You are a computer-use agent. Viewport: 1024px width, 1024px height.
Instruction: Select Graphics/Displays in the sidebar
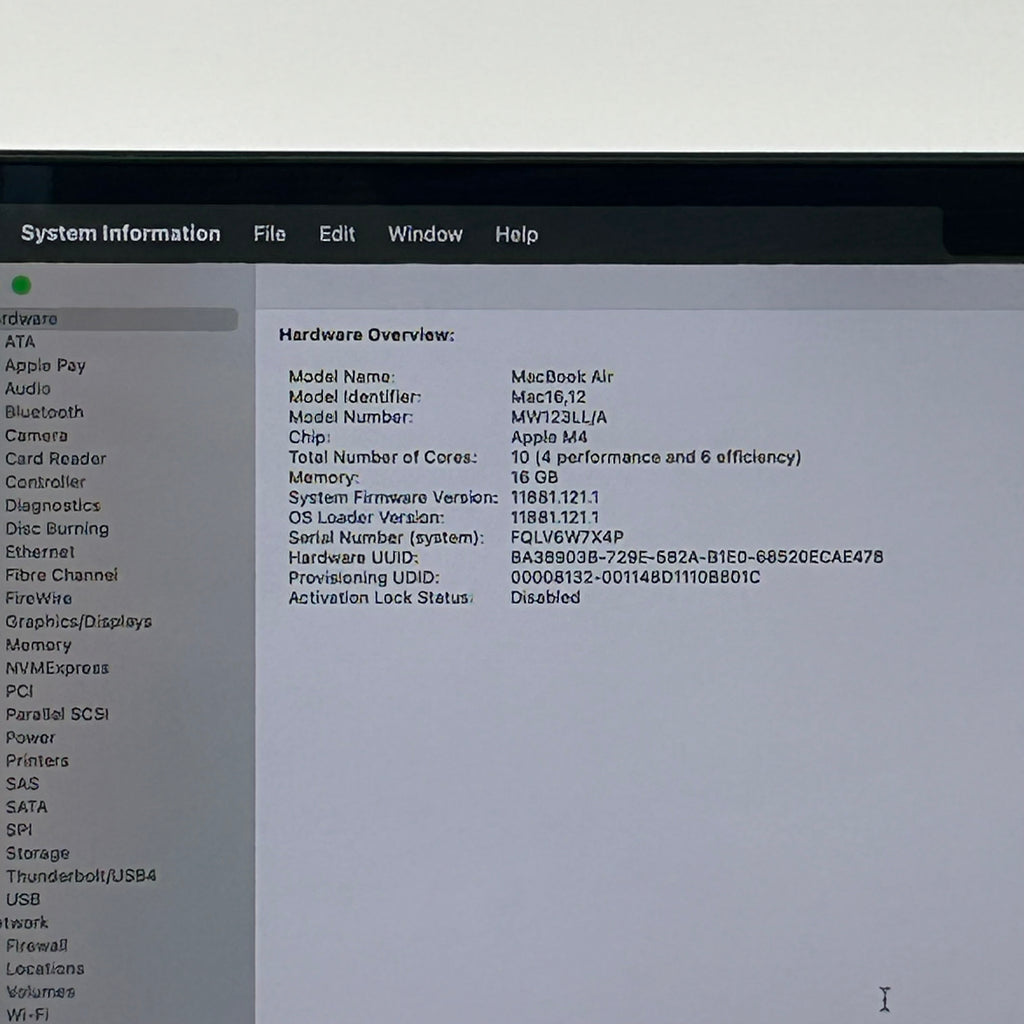[78, 622]
